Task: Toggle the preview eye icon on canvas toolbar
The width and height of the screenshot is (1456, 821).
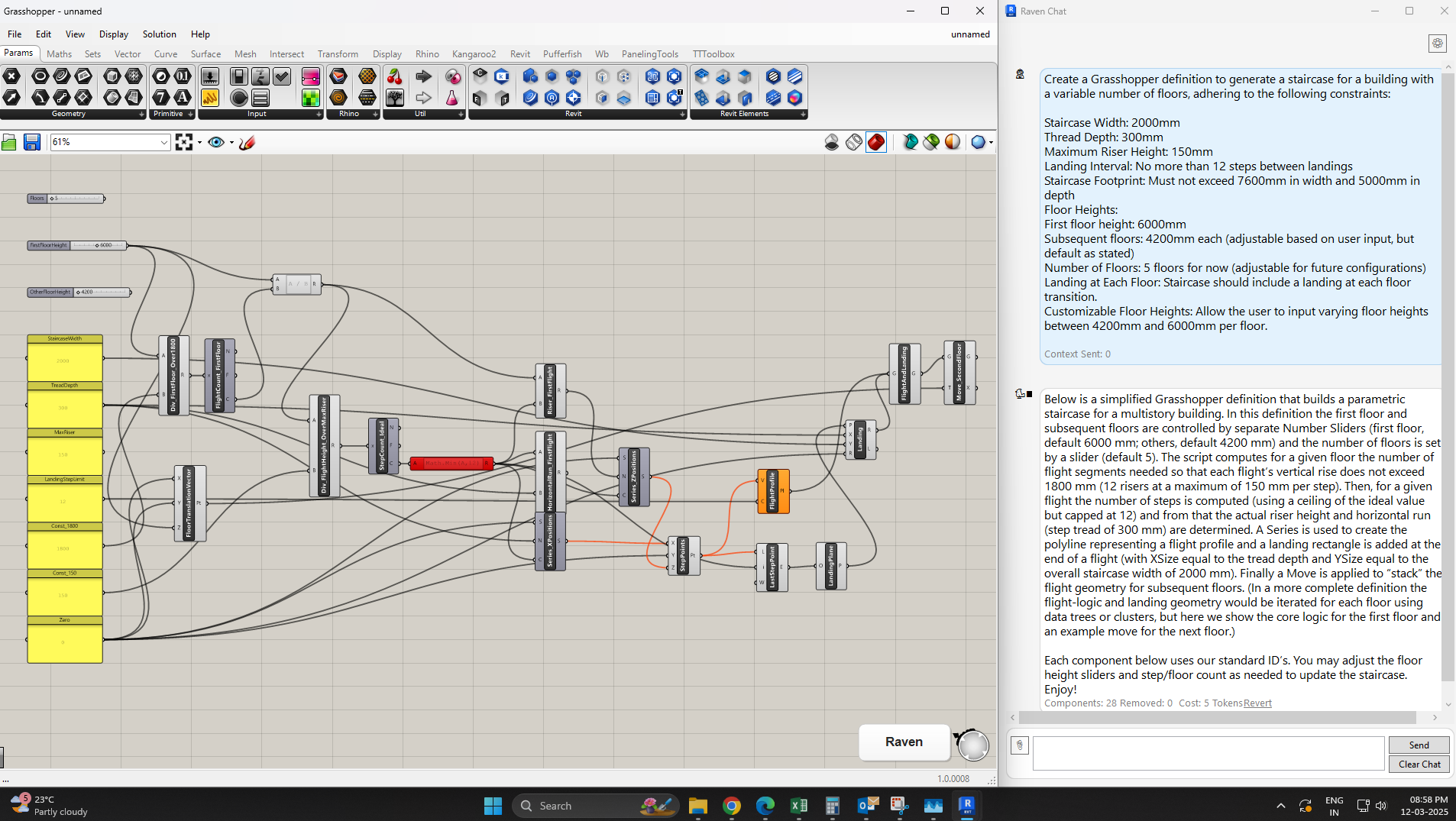Action: [216, 142]
